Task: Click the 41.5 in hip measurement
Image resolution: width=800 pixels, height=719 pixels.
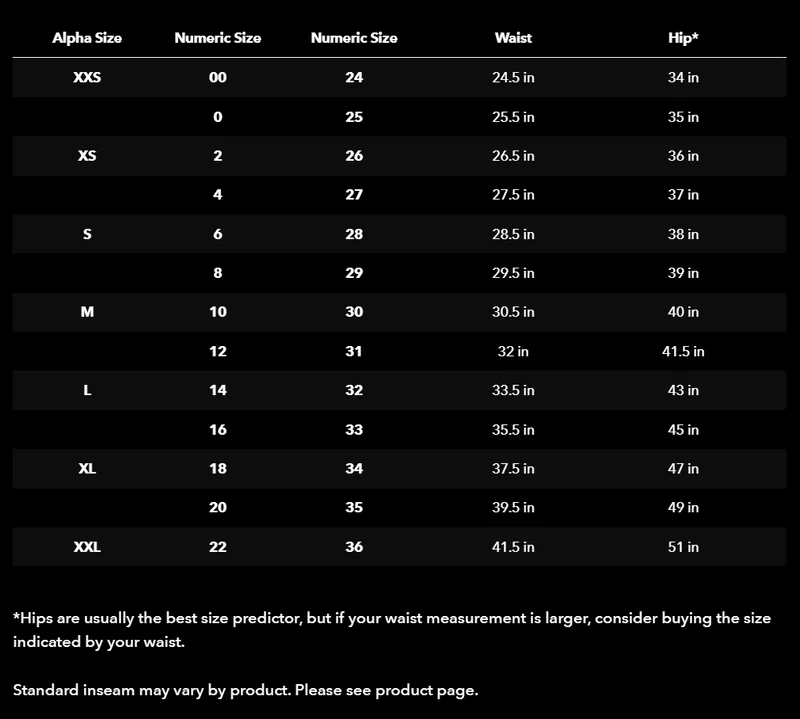Action: click(683, 351)
